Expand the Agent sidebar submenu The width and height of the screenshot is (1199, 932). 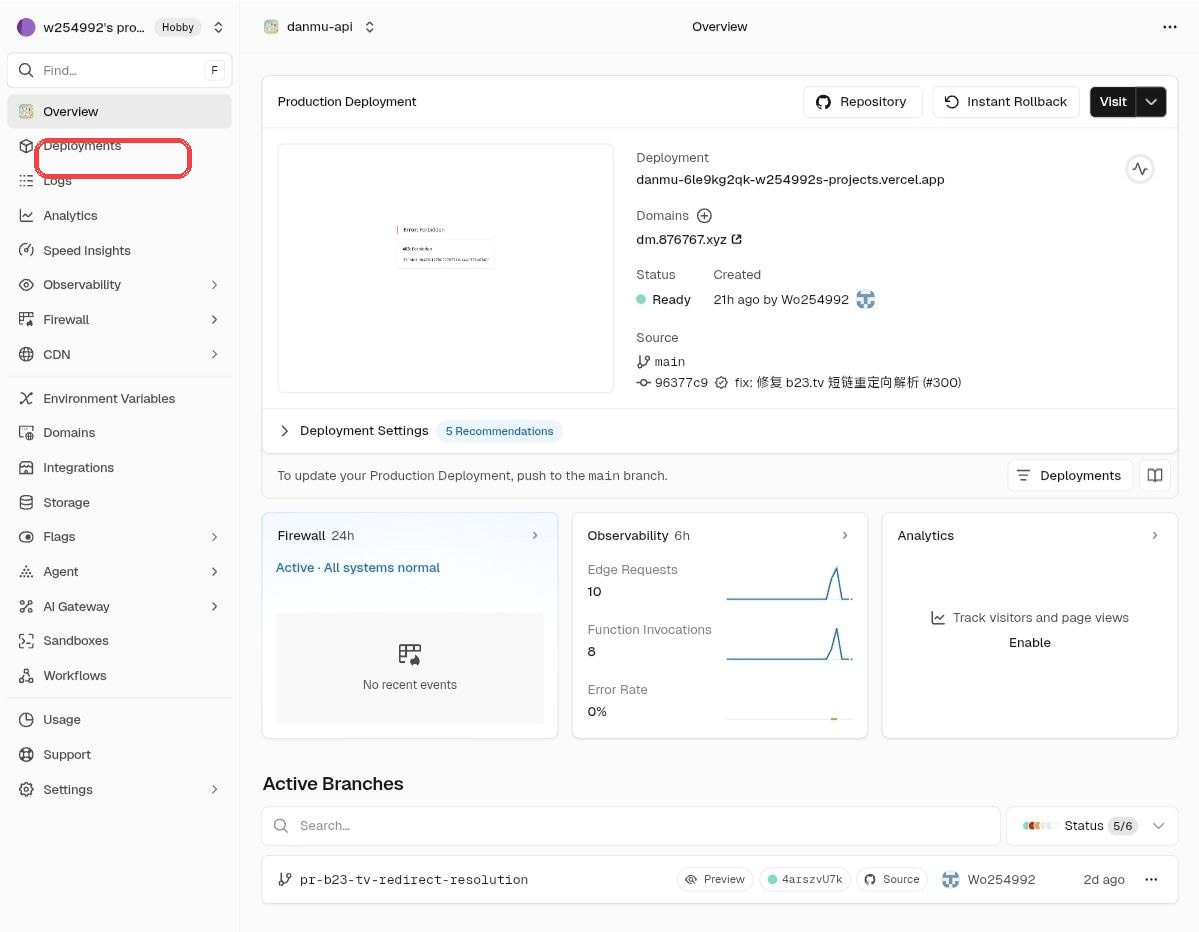click(214, 571)
